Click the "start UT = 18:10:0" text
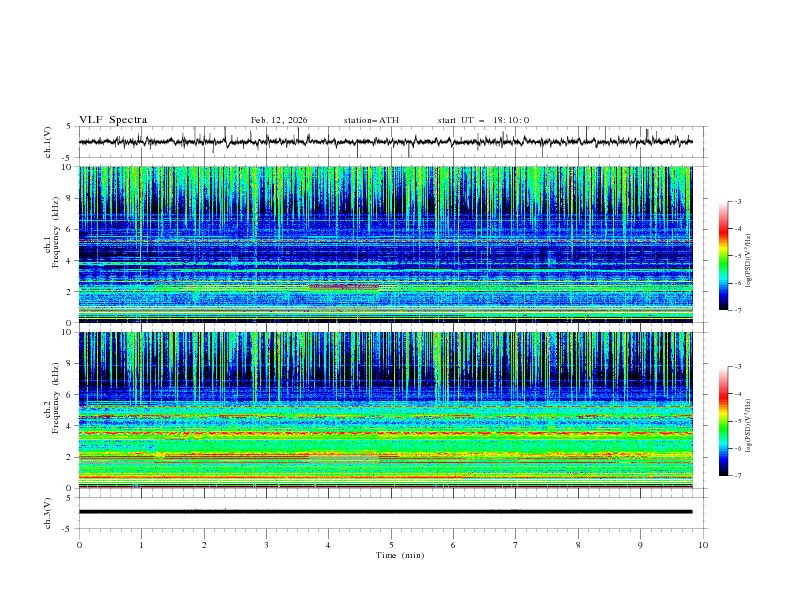The height and width of the screenshot is (612, 792). click(x=483, y=120)
